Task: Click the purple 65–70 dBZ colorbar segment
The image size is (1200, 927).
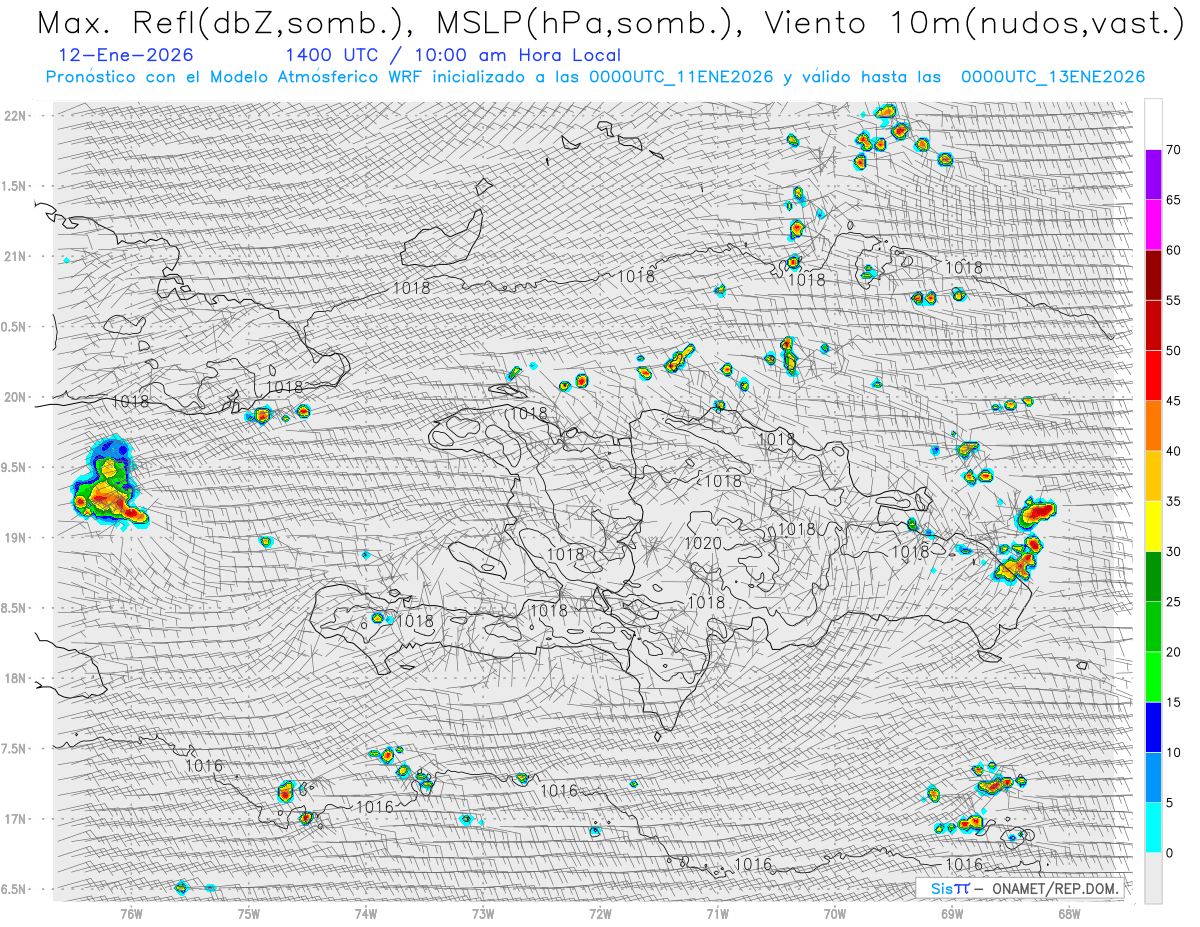Action: [x=1153, y=175]
